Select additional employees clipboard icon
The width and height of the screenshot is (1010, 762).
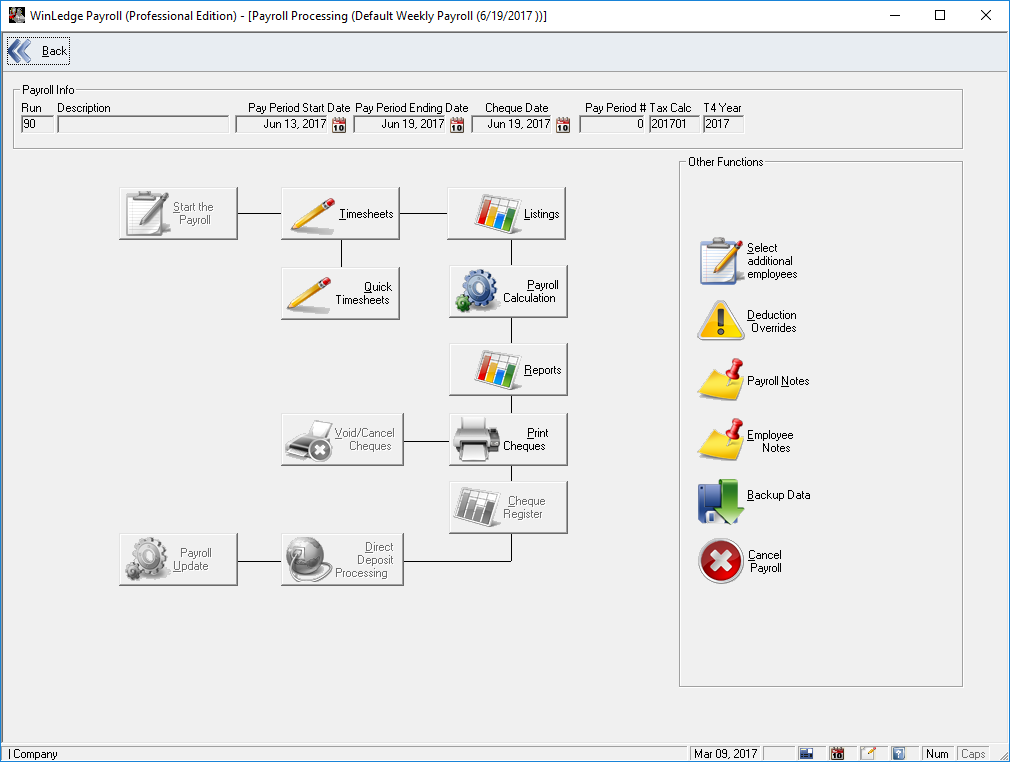(x=721, y=261)
